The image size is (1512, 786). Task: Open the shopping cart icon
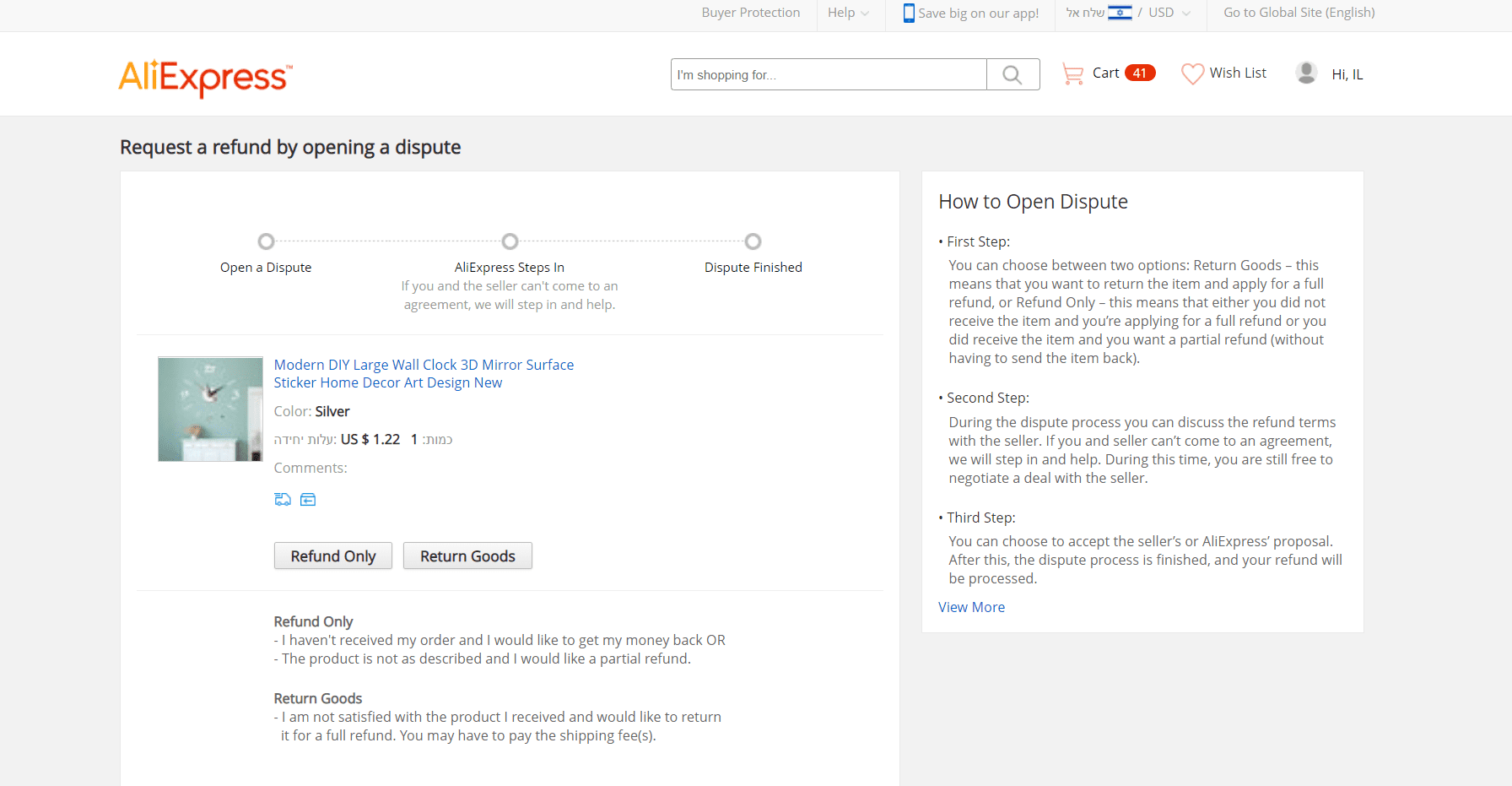pyautogui.click(x=1072, y=73)
